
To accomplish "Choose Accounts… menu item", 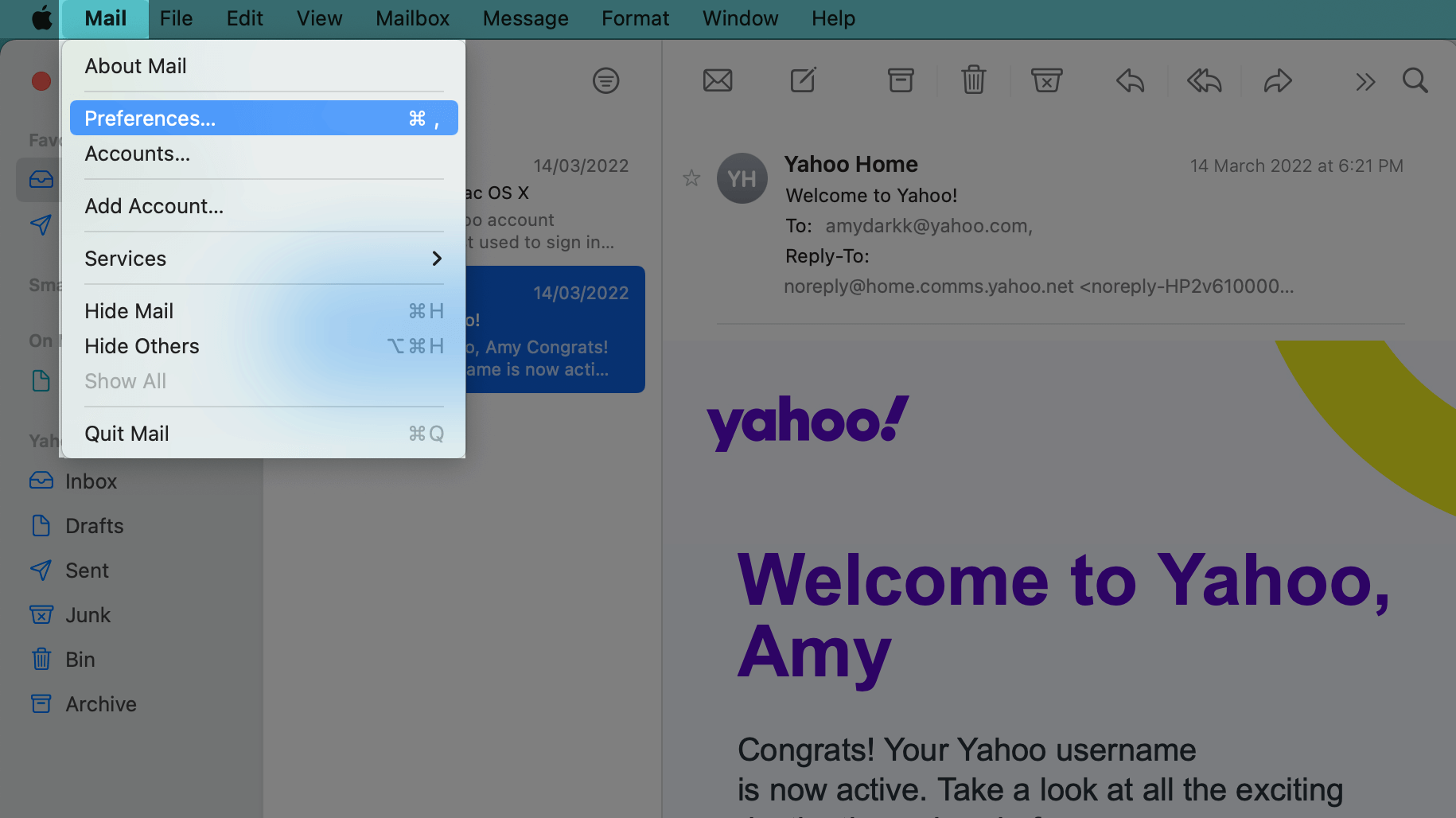I will click(263, 154).
